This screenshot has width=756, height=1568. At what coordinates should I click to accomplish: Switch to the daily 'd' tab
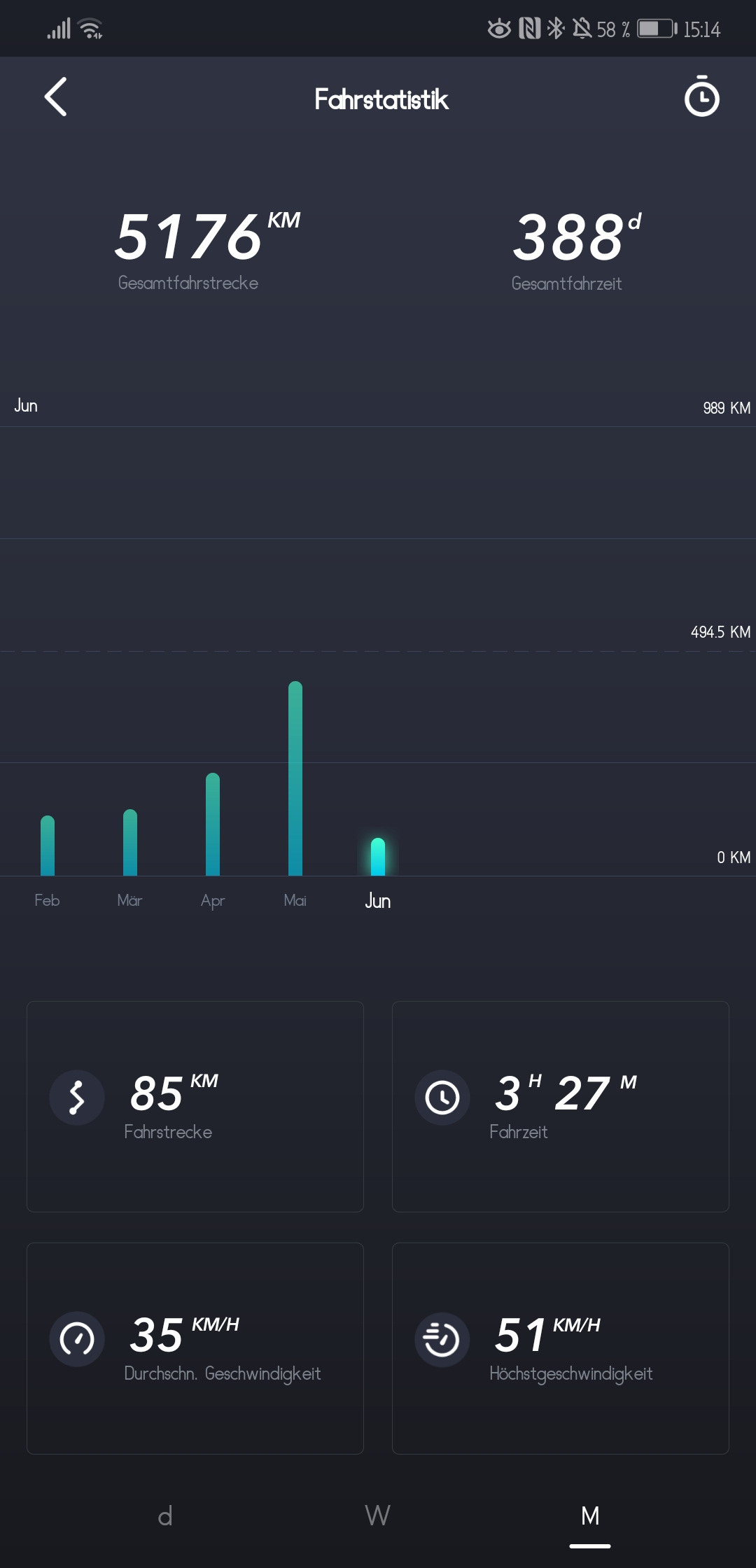(x=165, y=1516)
